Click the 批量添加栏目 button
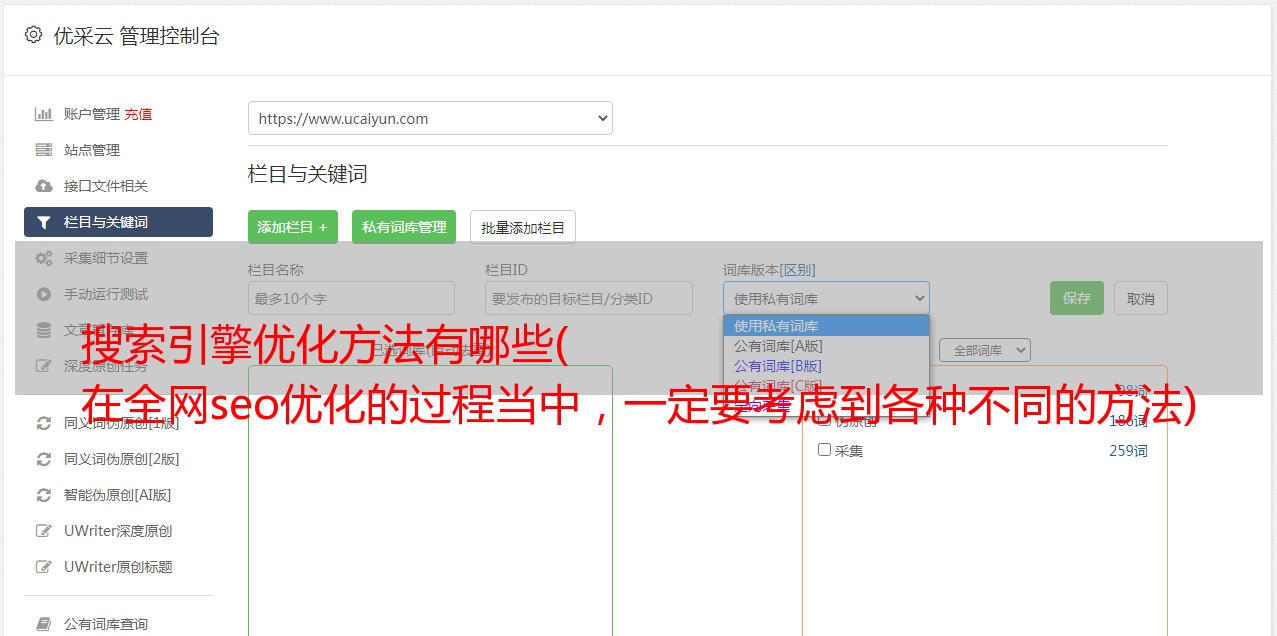This screenshot has width=1277, height=636. click(523, 227)
